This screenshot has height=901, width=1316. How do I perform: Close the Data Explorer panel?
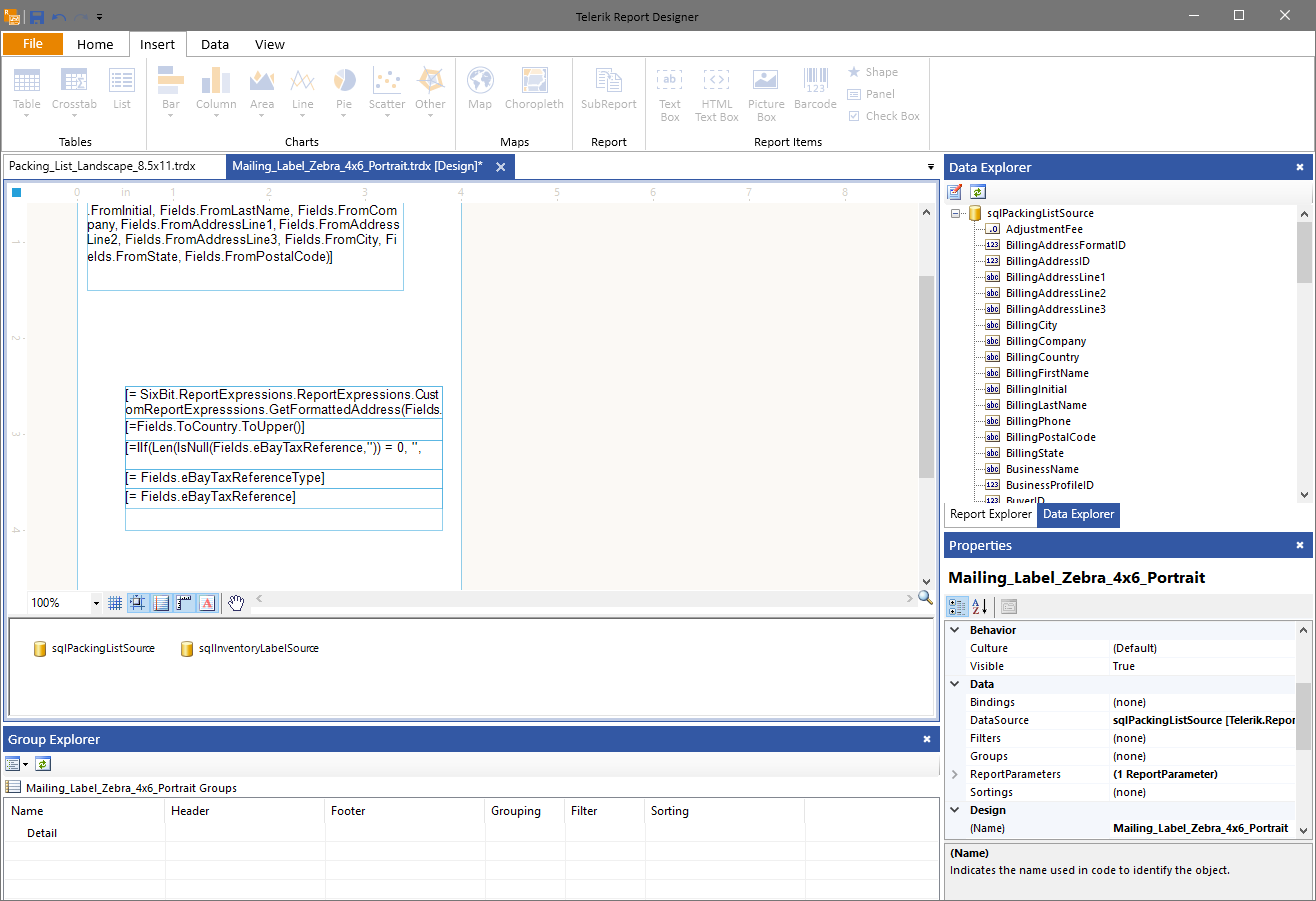pyautogui.click(x=1300, y=167)
